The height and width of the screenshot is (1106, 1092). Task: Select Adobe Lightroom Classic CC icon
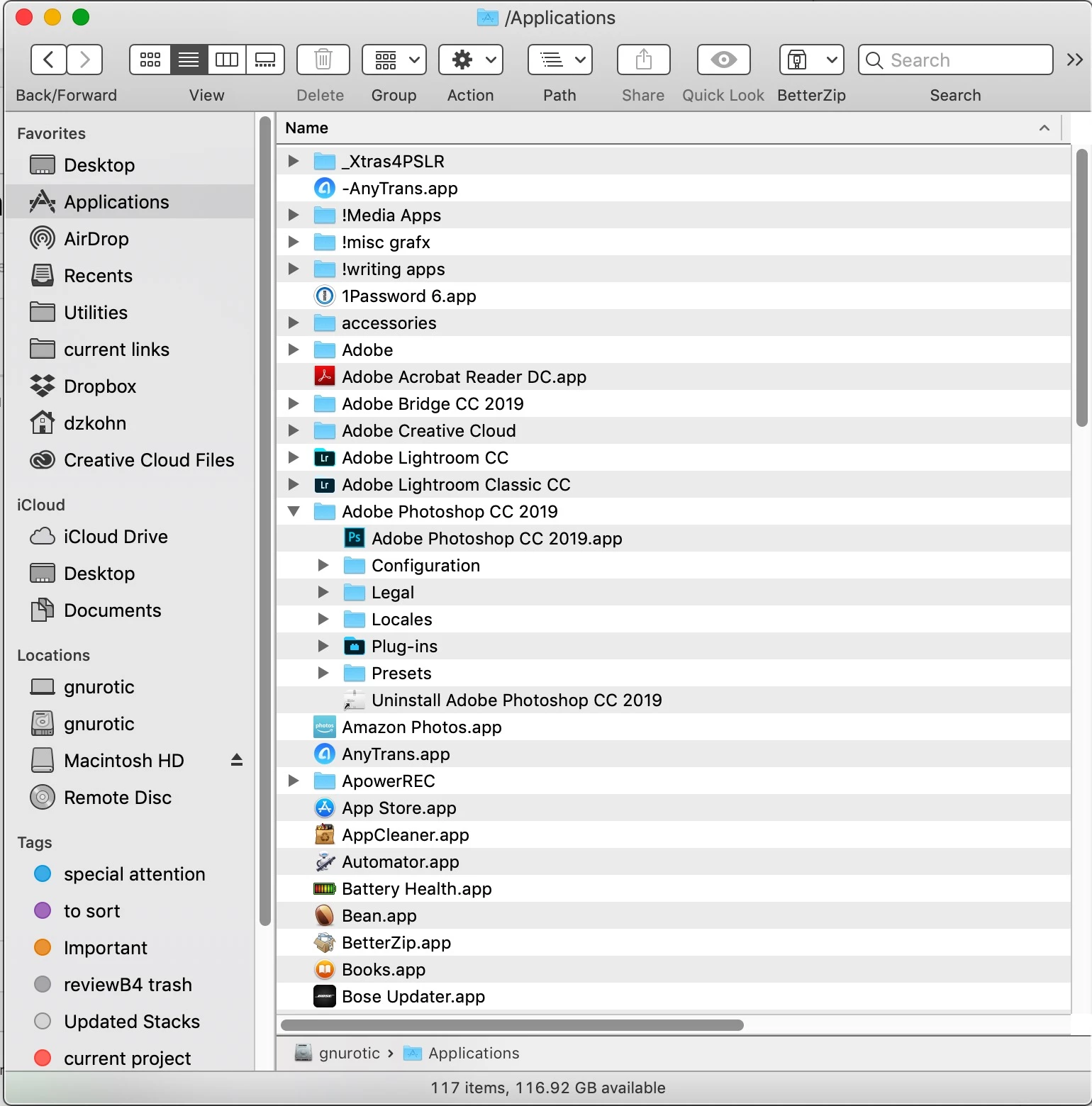(325, 484)
